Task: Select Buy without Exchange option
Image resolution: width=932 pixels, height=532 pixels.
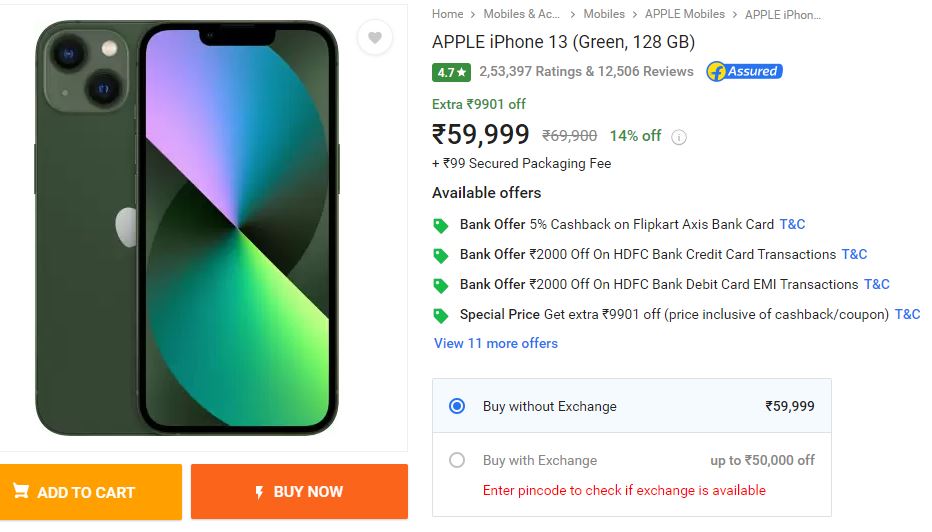Action: (x=457, y=406)
